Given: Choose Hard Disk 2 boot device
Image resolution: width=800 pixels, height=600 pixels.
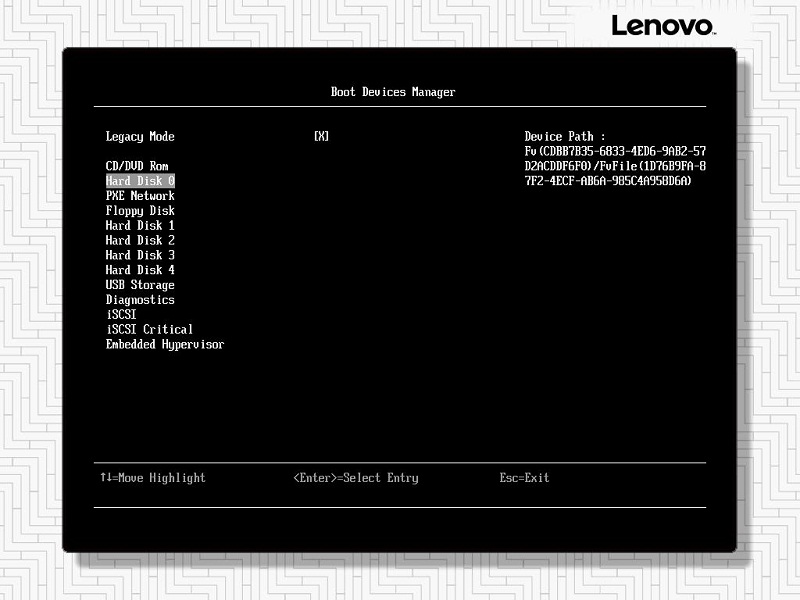Looking at the screenshot, I should click(140, 241).
